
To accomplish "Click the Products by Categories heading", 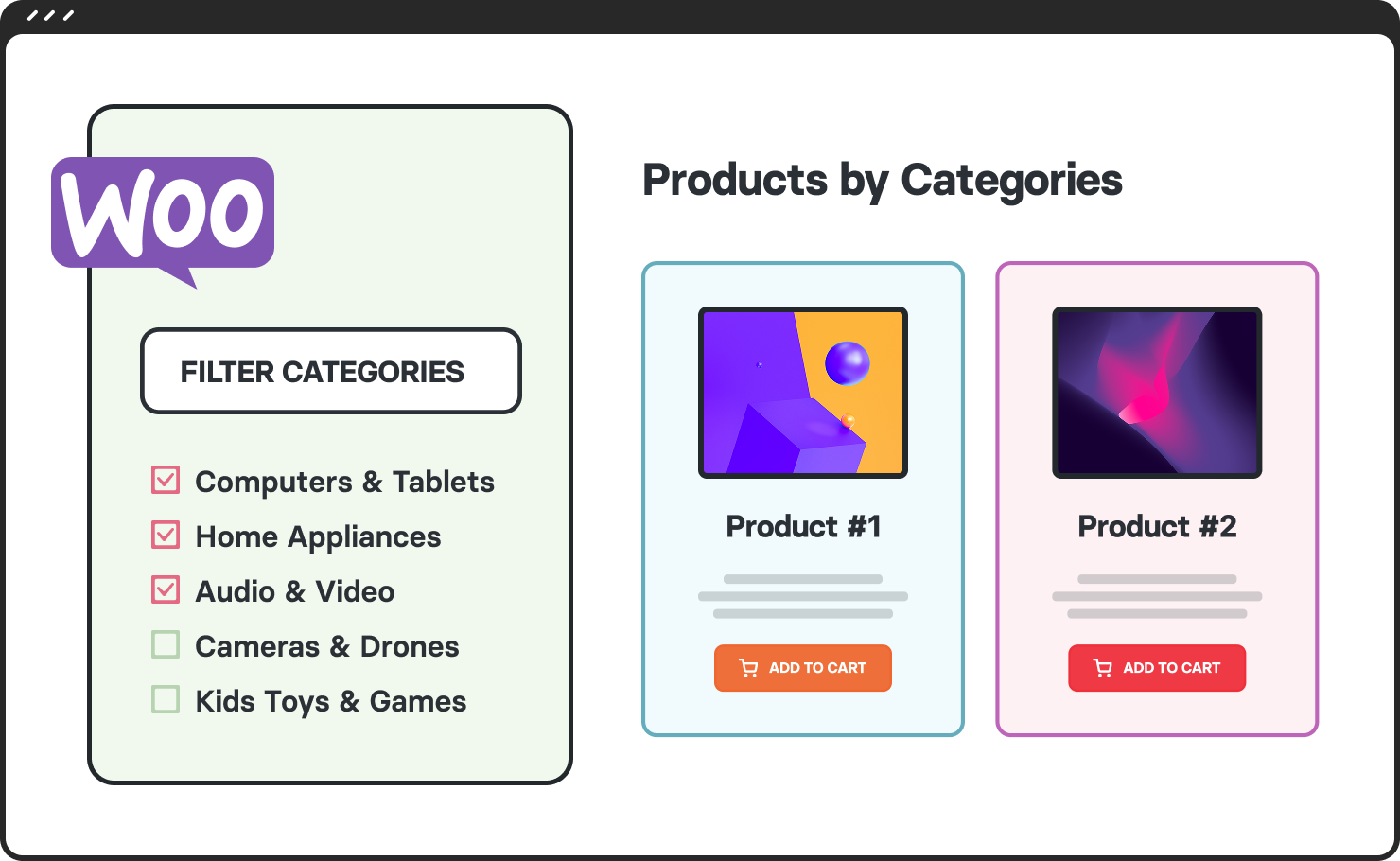I will pyautogui.click(x=882, y=180).
